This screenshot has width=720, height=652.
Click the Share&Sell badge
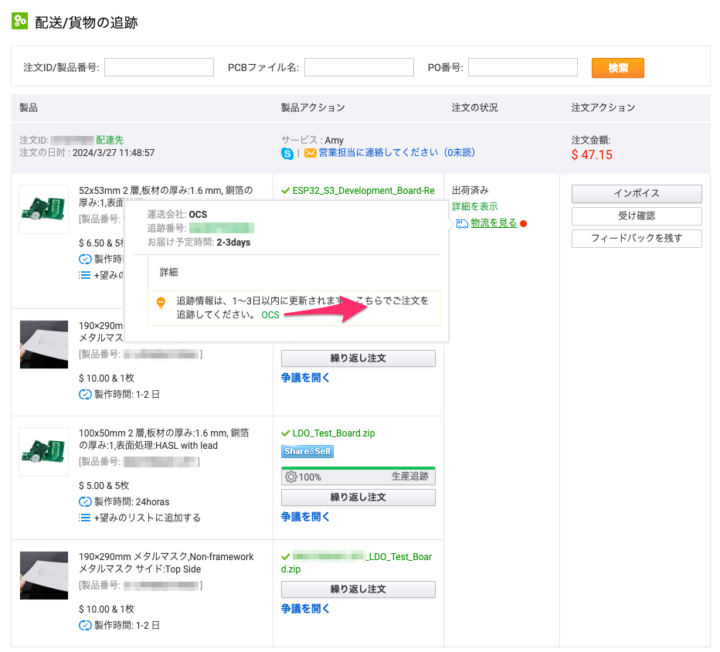tap(306, 451)
